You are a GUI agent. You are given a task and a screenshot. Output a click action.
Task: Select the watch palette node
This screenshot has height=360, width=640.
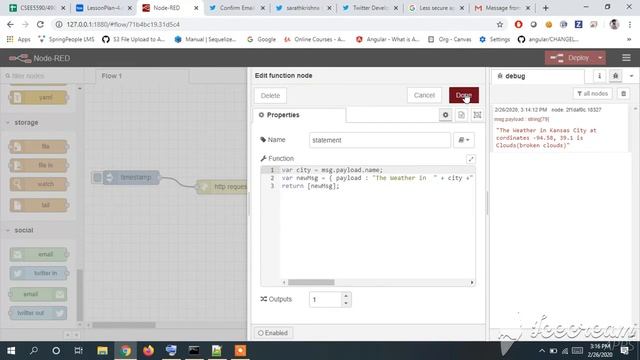click(x=39, y=184)
